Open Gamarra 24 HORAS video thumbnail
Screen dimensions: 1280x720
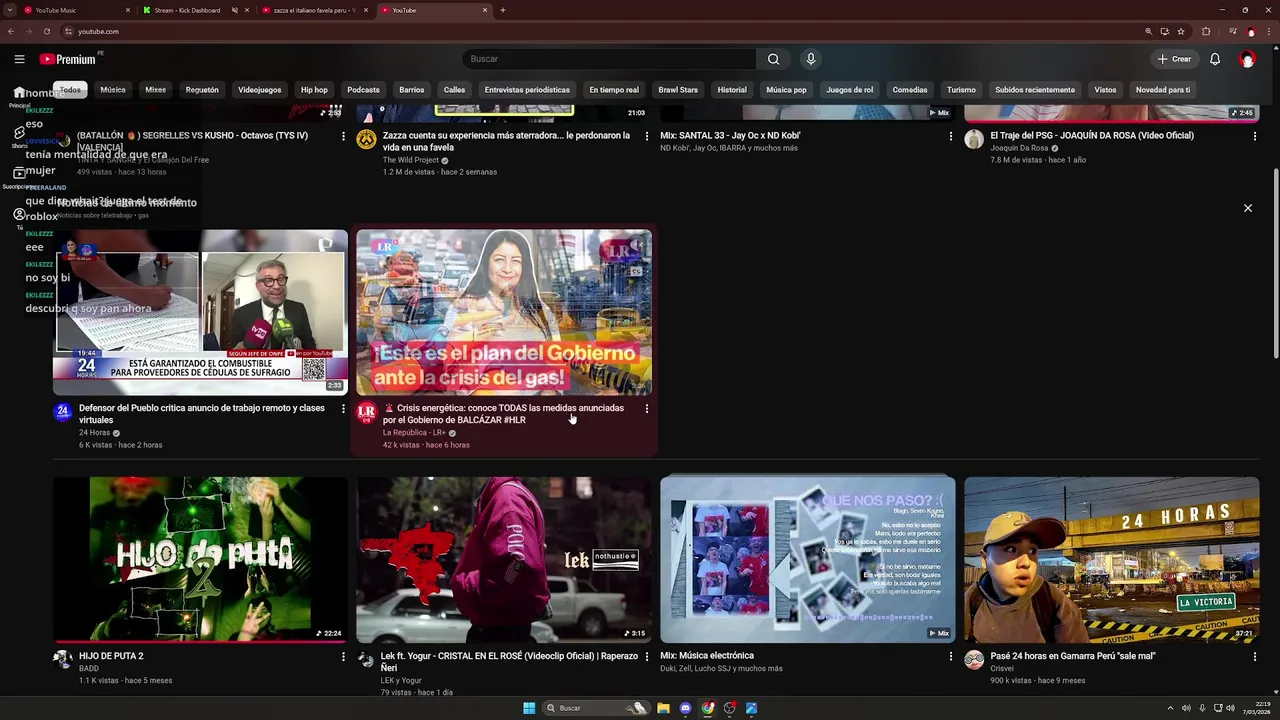(x=1112, y=559)
